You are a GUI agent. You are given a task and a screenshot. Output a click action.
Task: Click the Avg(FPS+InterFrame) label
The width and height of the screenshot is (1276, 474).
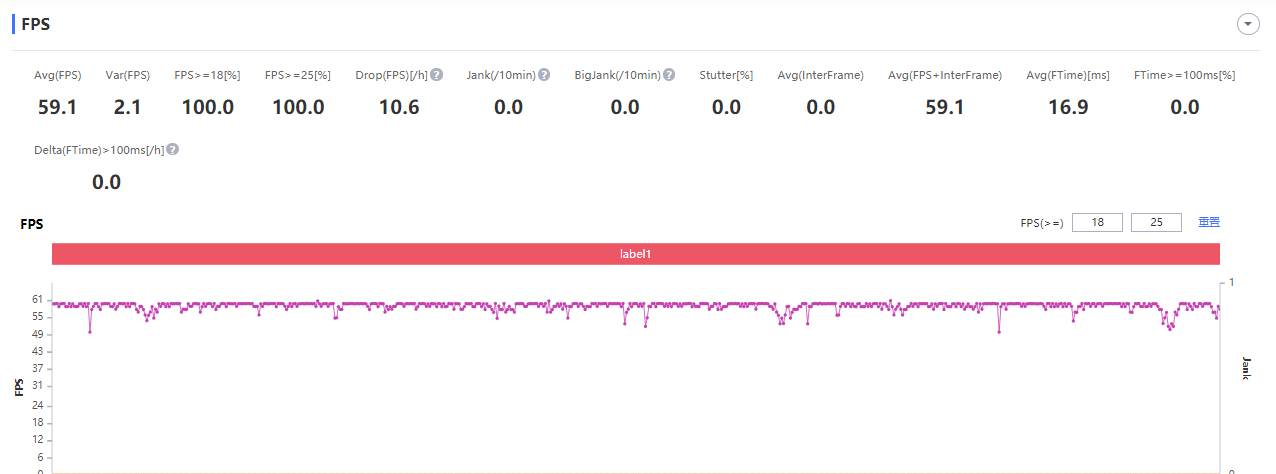pos(945,75)
